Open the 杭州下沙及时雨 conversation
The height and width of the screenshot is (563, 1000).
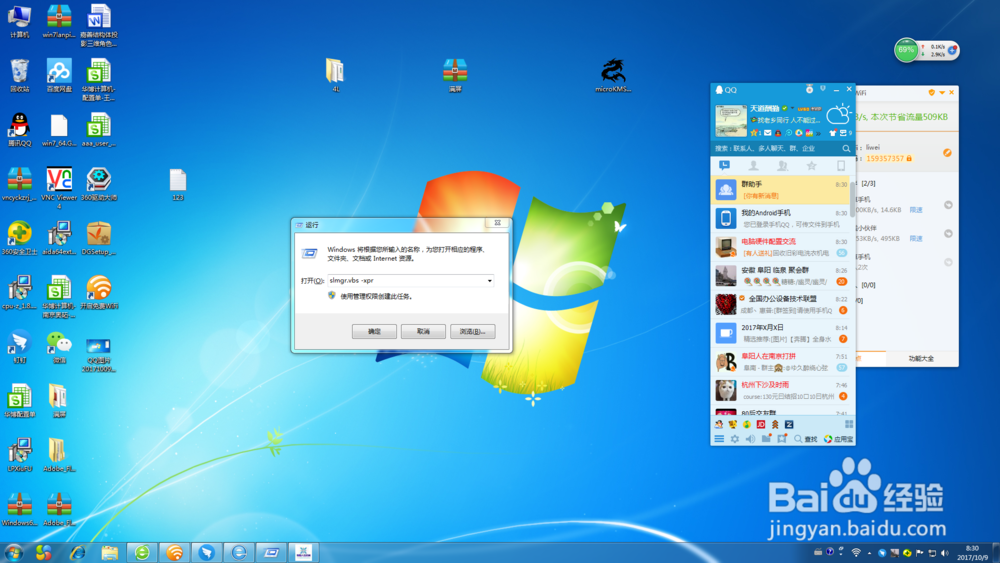[781, 391]
